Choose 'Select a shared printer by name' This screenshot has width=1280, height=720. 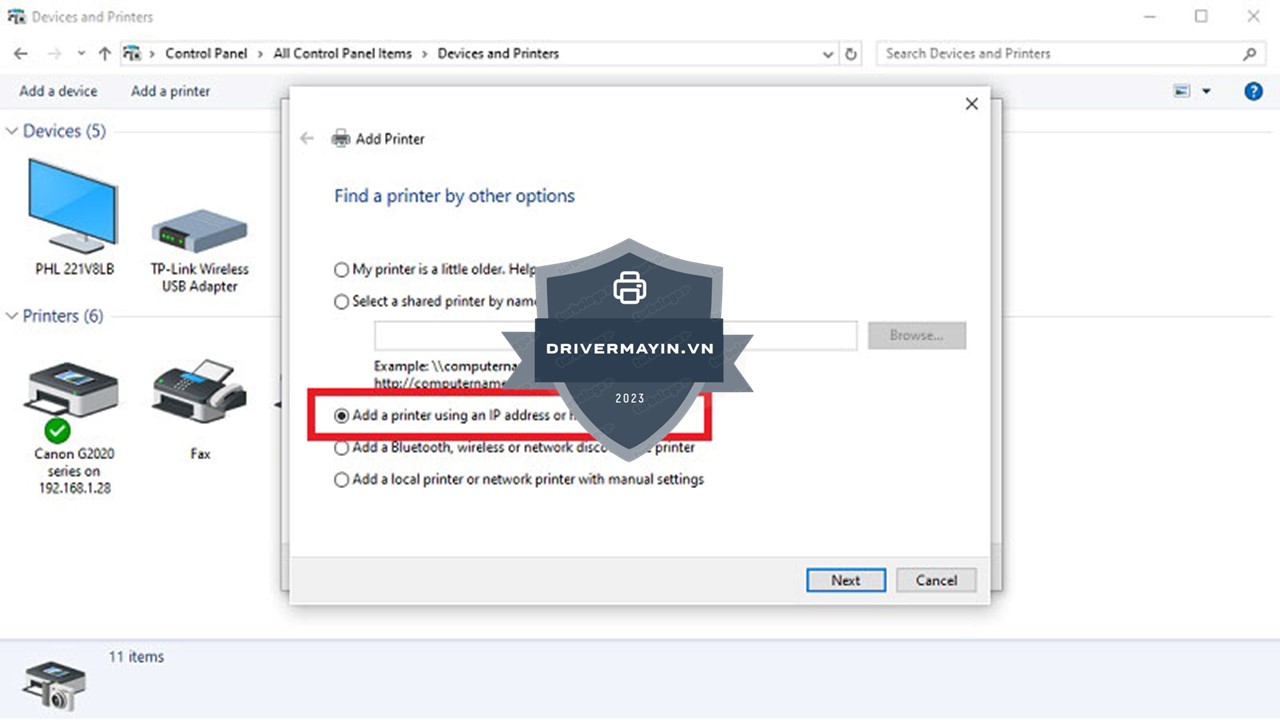point(342,301)
